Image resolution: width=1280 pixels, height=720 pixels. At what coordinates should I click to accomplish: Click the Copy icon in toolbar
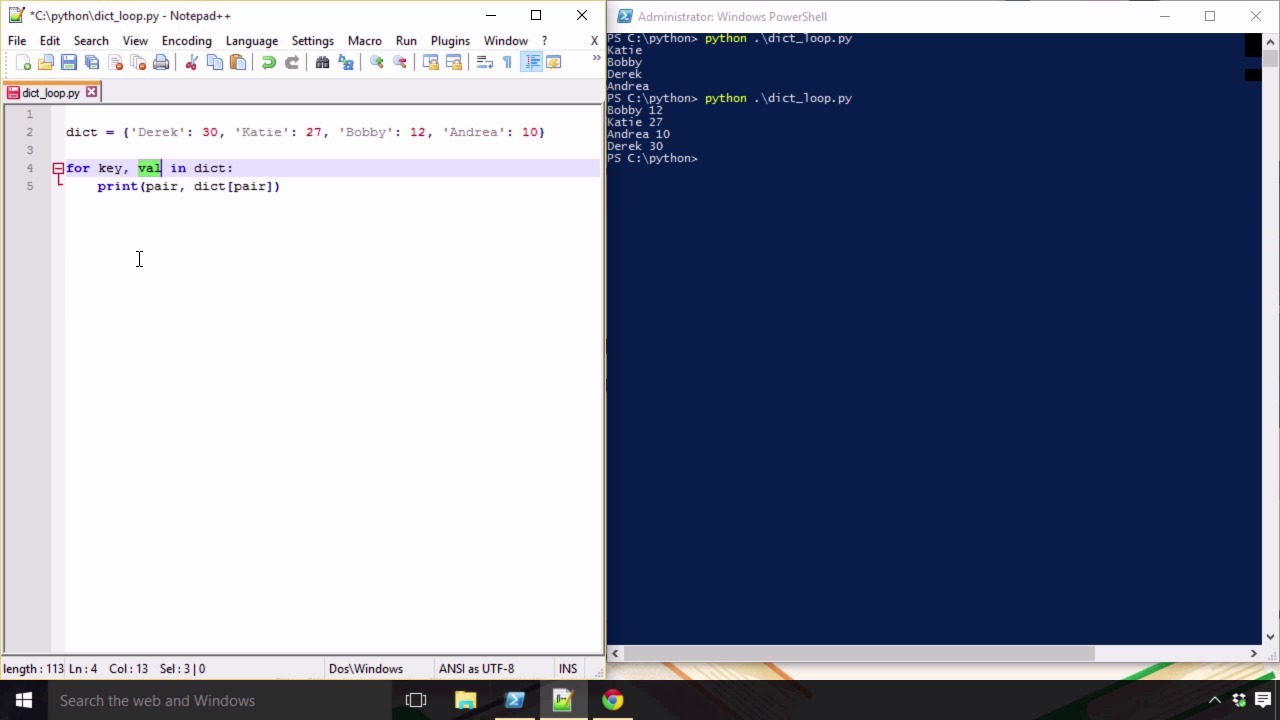(x=214, y=62)
